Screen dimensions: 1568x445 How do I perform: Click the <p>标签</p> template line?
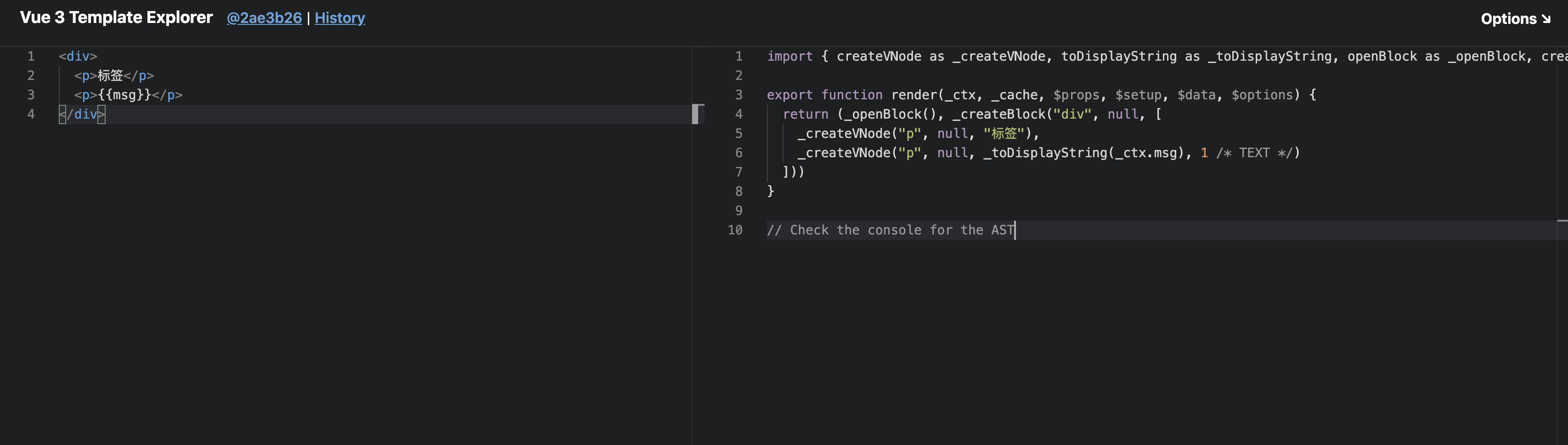click(114, 75)
